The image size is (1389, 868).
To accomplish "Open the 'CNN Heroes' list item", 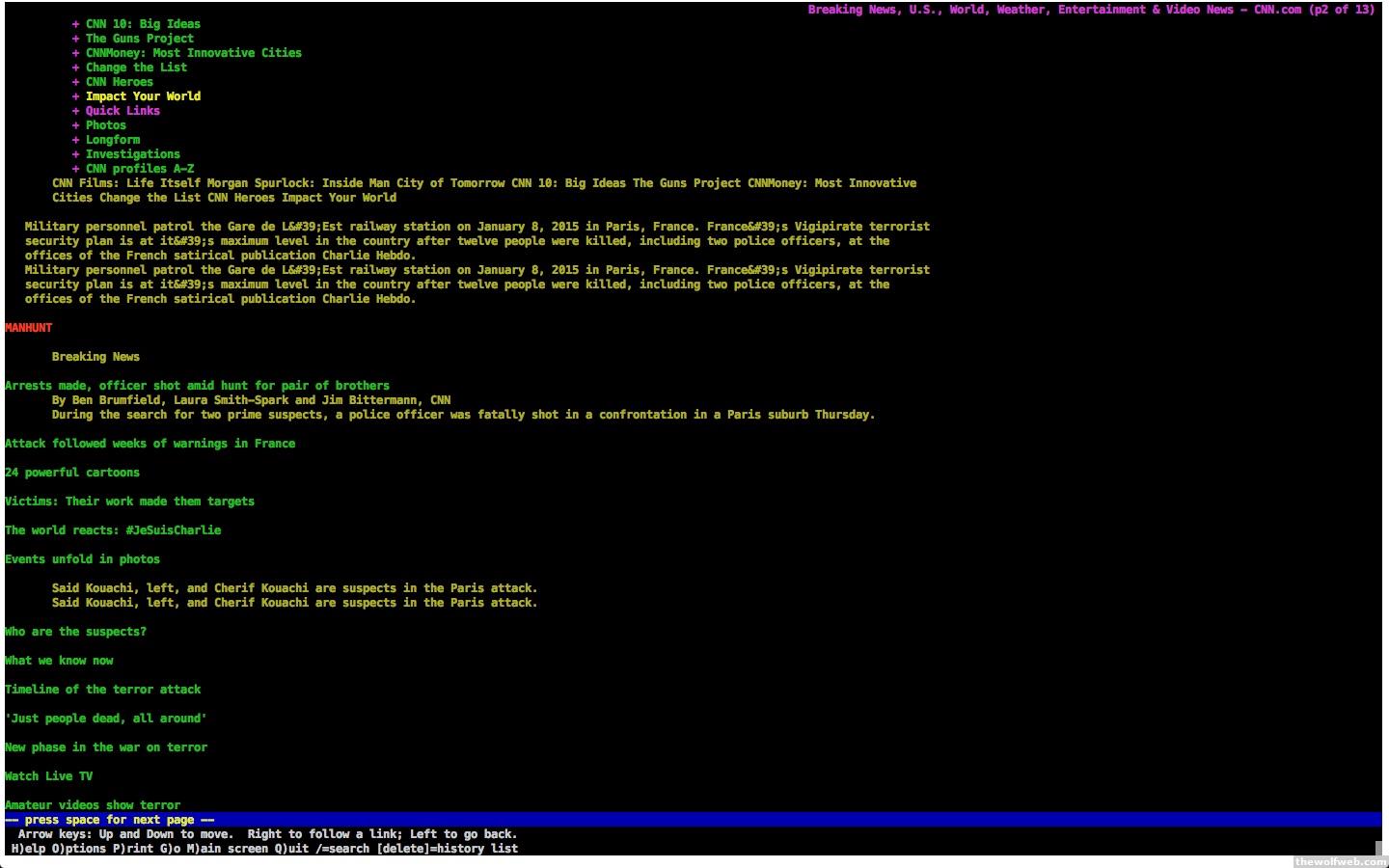I will pos(119,82).
